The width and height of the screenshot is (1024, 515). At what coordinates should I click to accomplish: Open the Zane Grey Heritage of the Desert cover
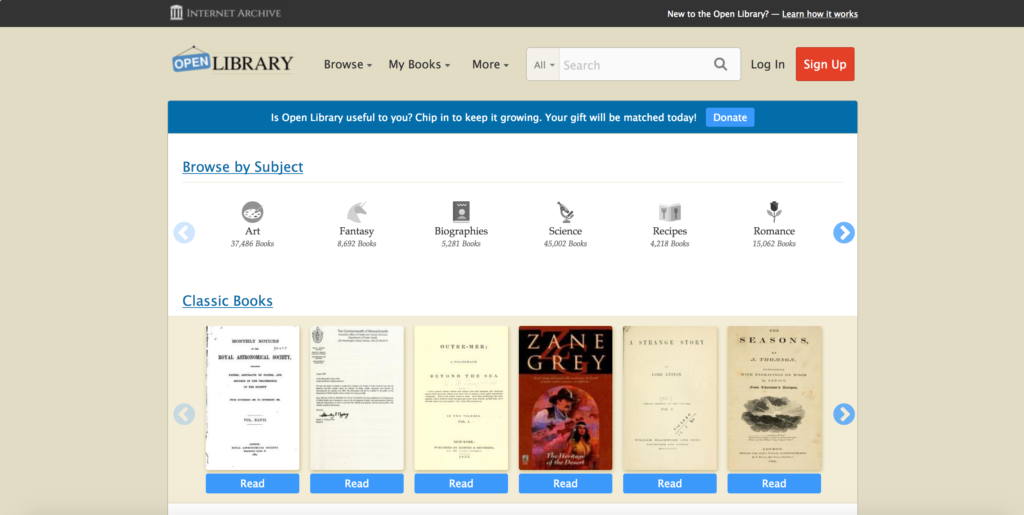[x=566, y=398]
